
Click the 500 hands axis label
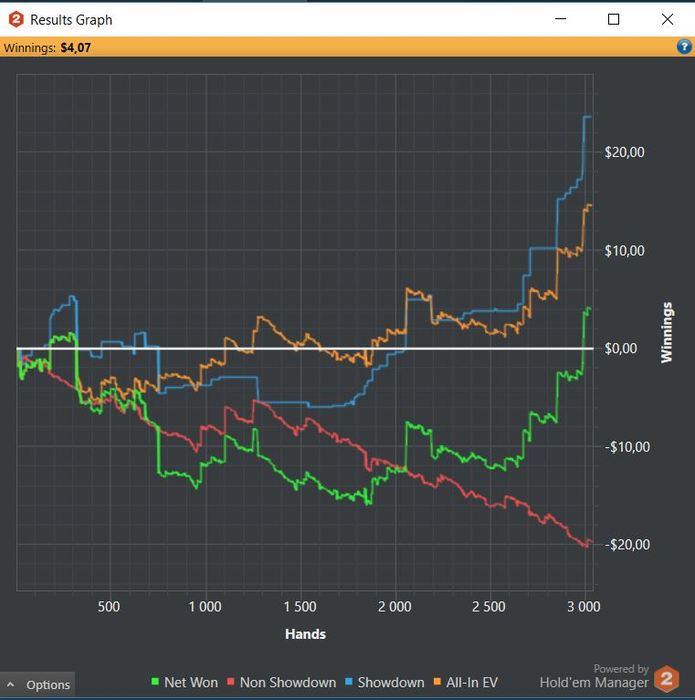[109, 606]
